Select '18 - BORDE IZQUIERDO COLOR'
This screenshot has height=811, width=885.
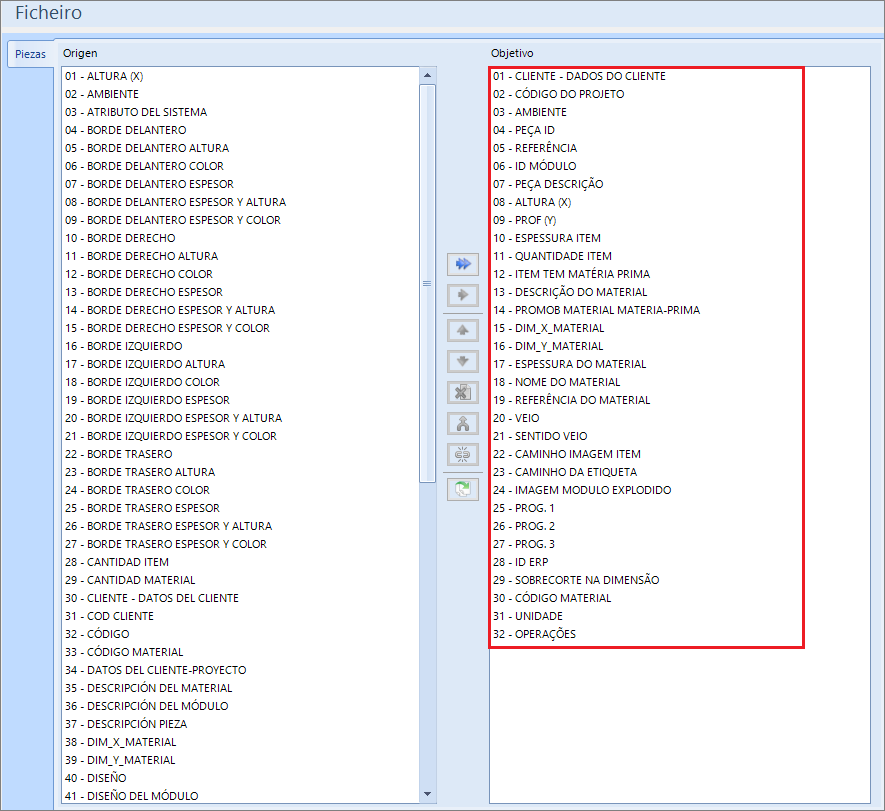pos(142,382)
